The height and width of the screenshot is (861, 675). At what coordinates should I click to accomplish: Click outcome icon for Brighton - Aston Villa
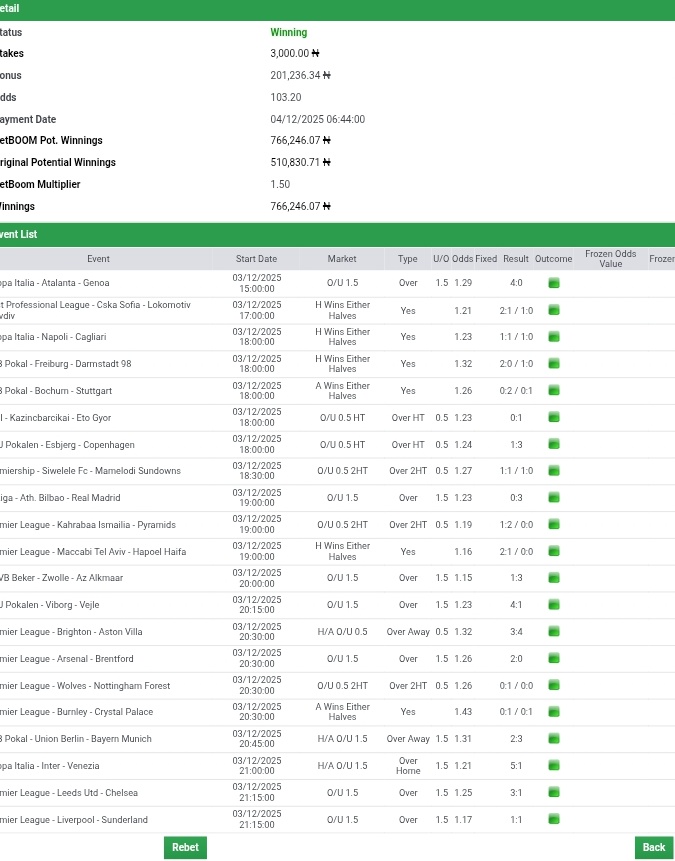554,631
